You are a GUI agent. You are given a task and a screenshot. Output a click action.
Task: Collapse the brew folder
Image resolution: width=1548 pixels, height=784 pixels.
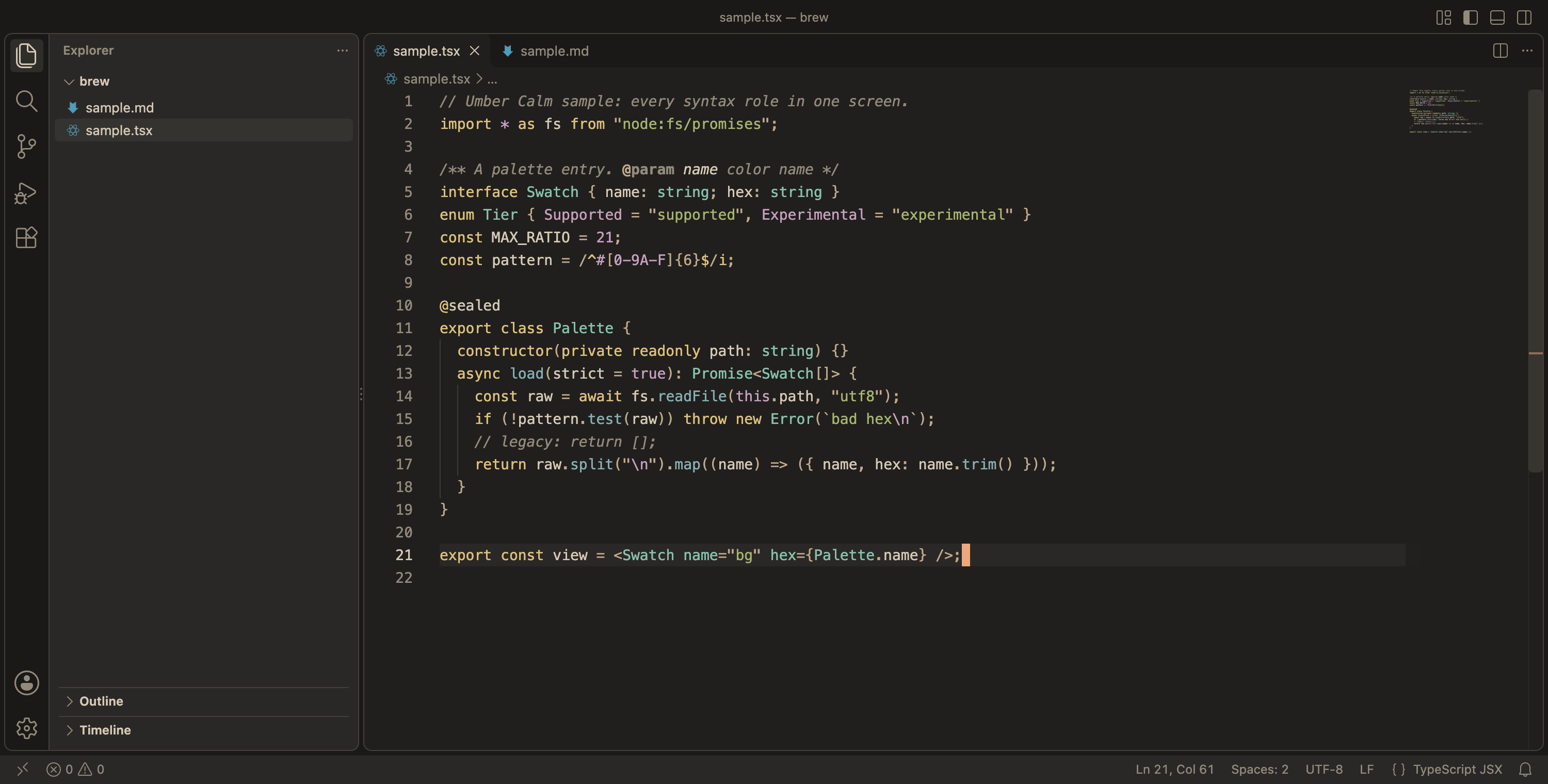(x=204, y=81)
